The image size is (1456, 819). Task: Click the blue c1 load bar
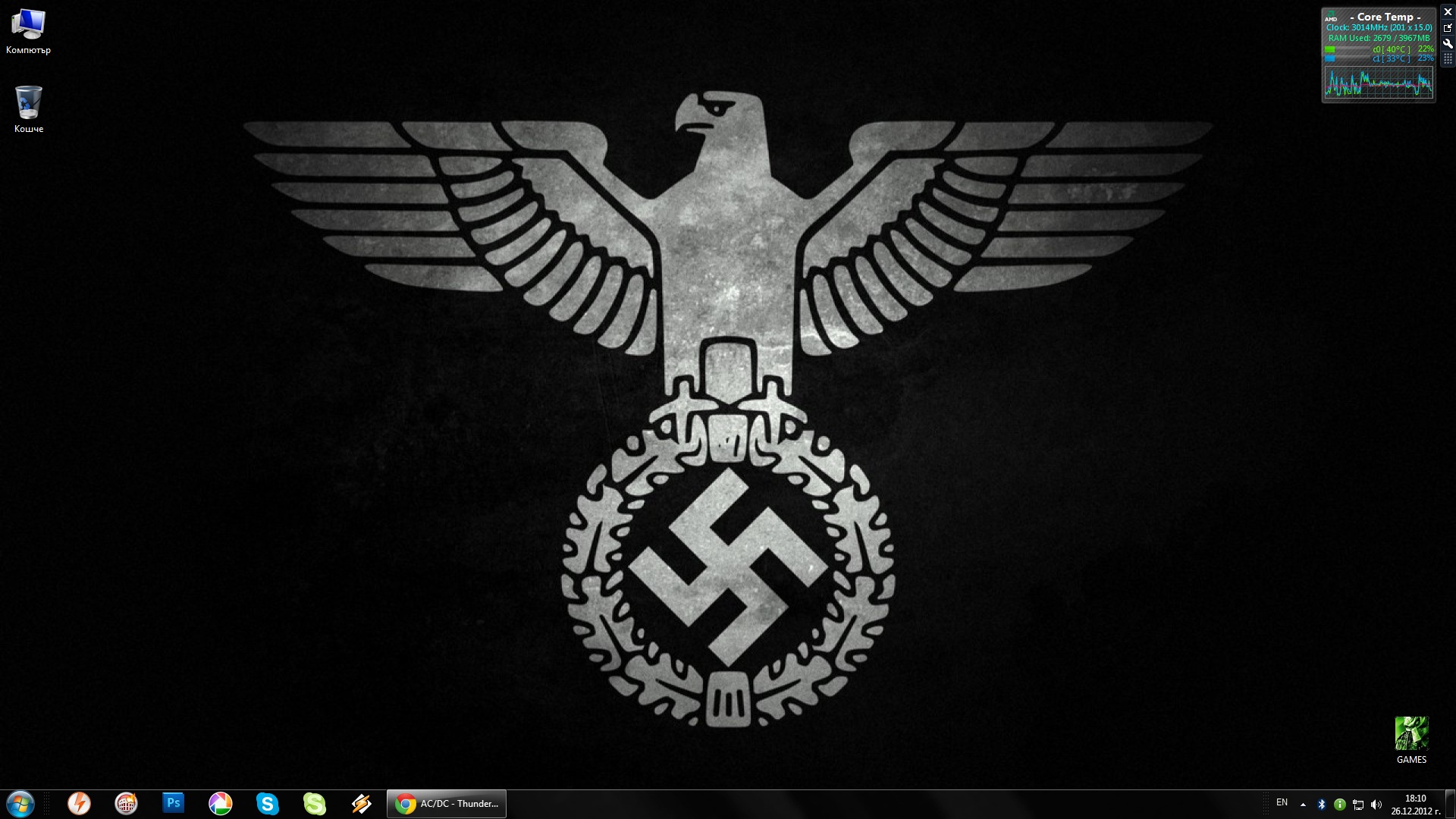pyautogui.click(x=1347, y=58)
